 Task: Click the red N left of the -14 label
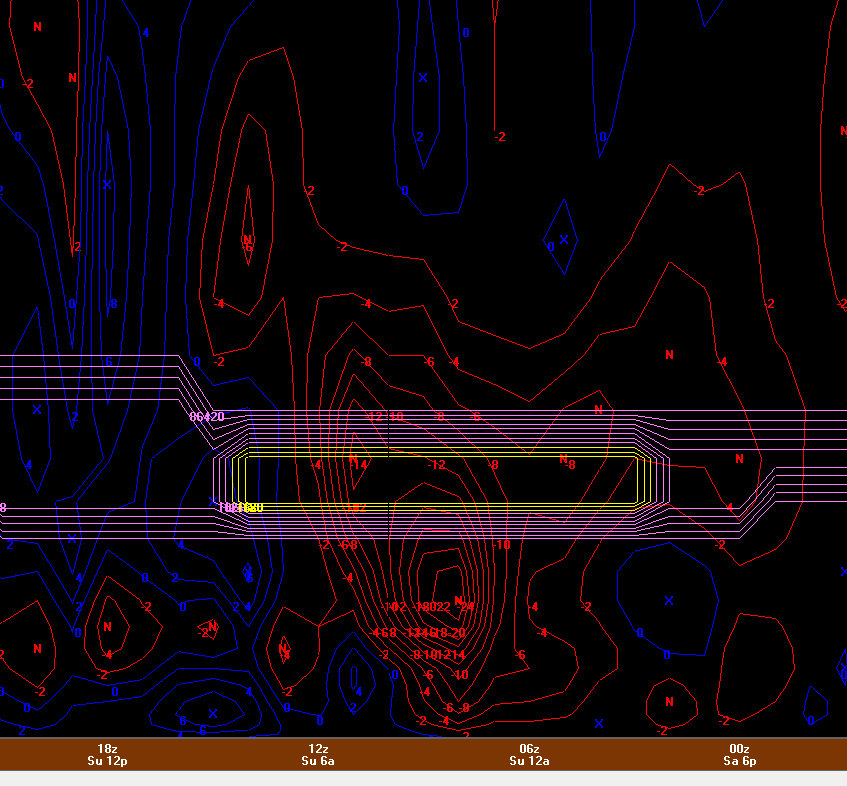(352, 459)
